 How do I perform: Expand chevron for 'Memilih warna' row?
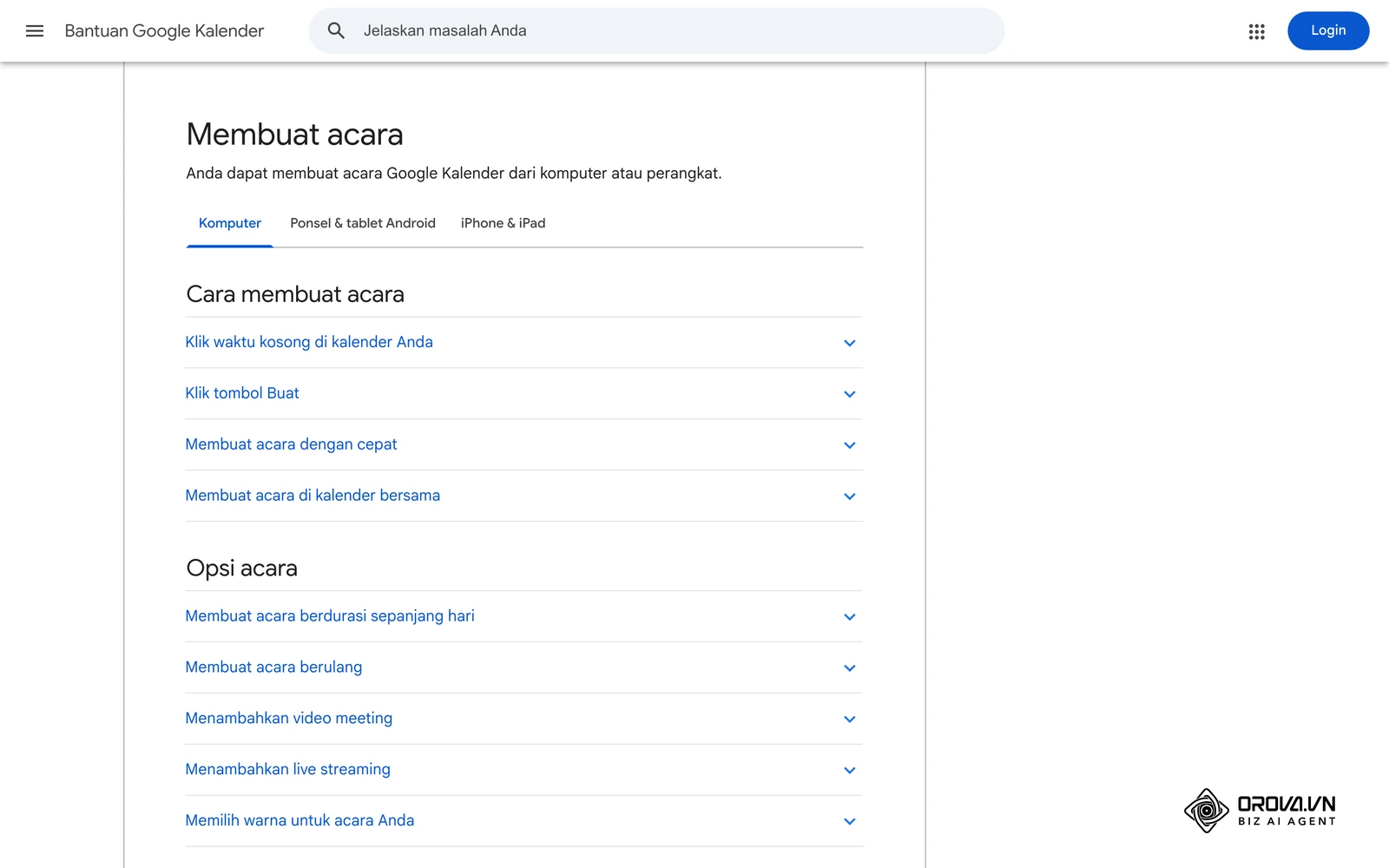click(x=850, y=823)
